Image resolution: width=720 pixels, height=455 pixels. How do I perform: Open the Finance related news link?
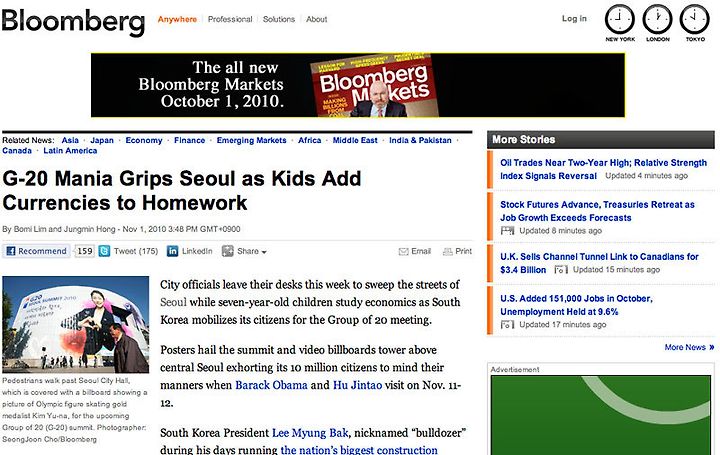tap(190, 140)
